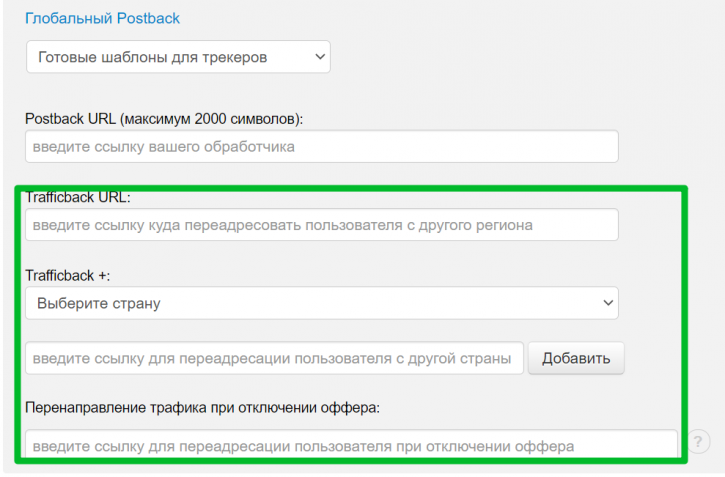725x477 pixels.
Task: Click the Trafficback URL: label
Action: tap(78, 197)
